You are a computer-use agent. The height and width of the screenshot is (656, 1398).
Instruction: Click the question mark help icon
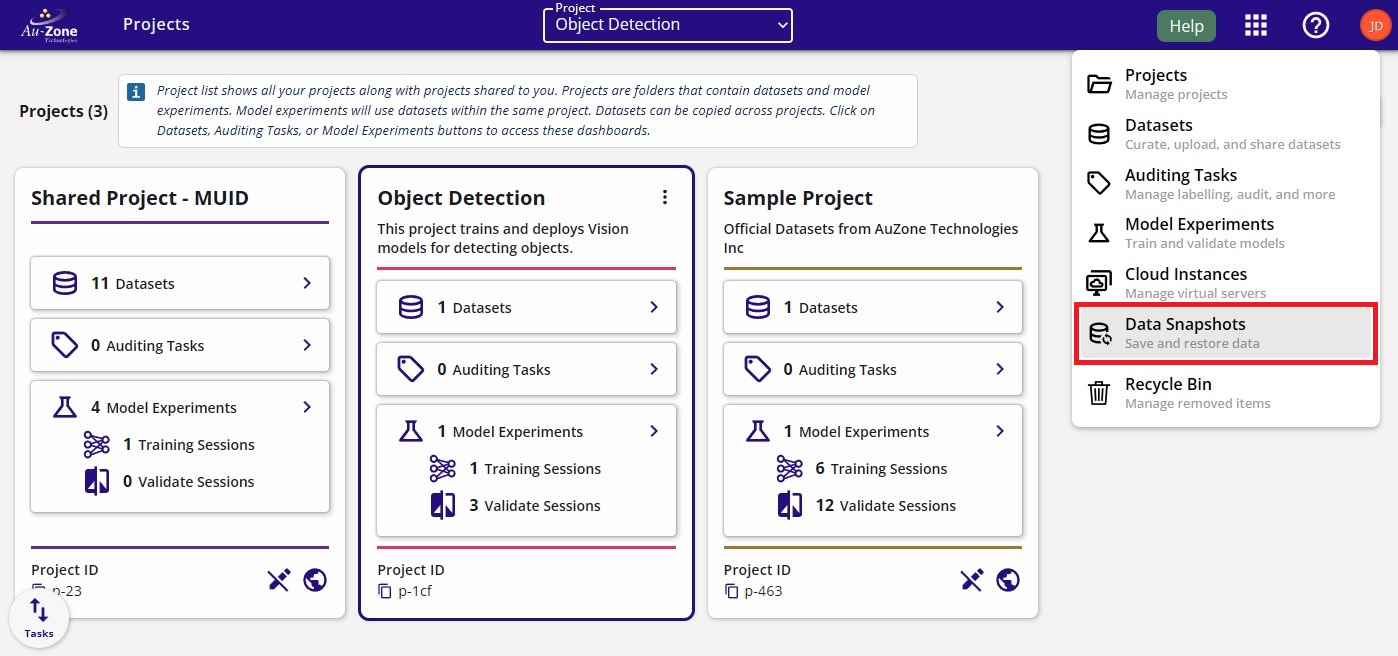coord(1315,26)
